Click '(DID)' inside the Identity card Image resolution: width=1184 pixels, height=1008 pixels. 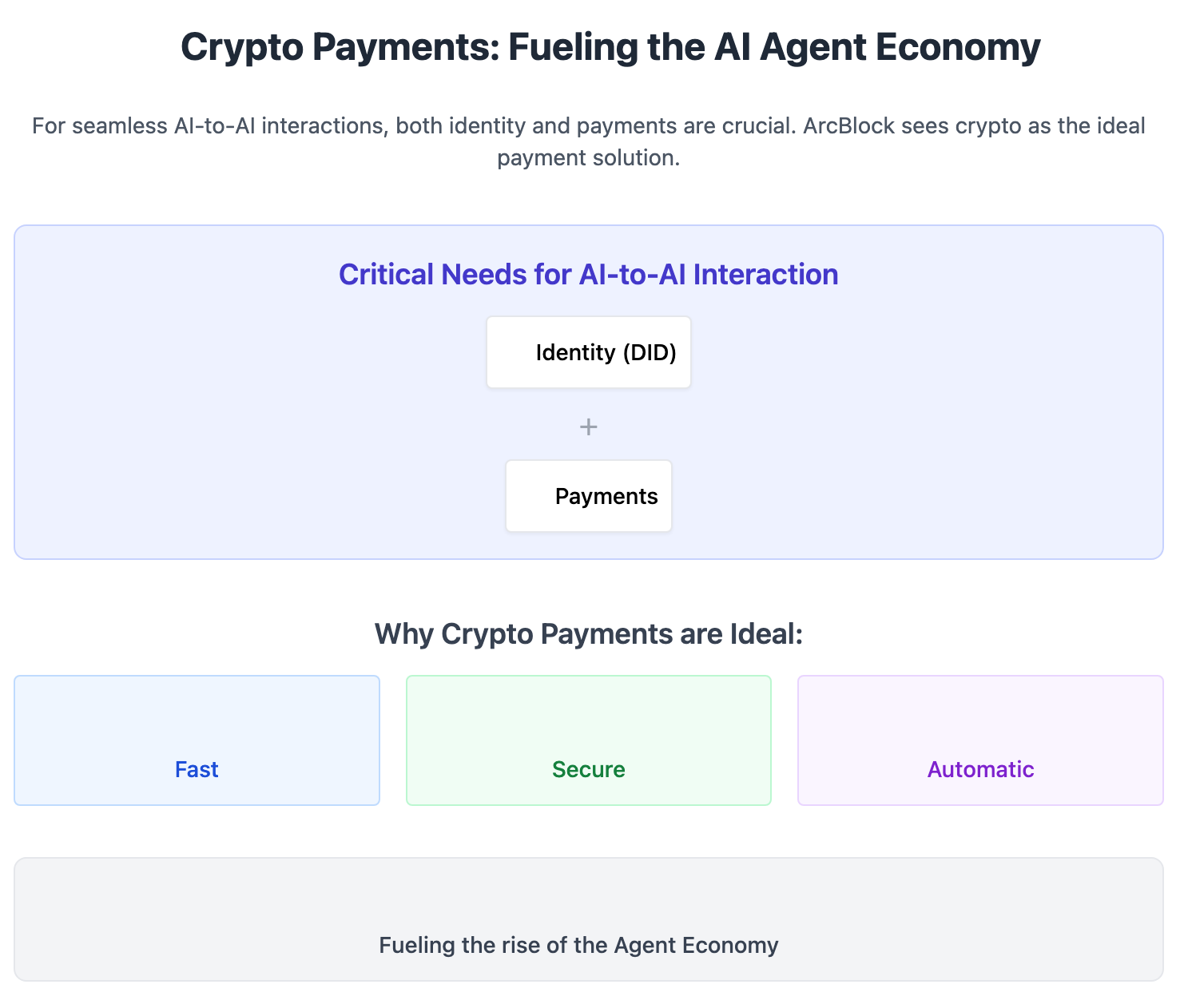click(x=649, y=352)
